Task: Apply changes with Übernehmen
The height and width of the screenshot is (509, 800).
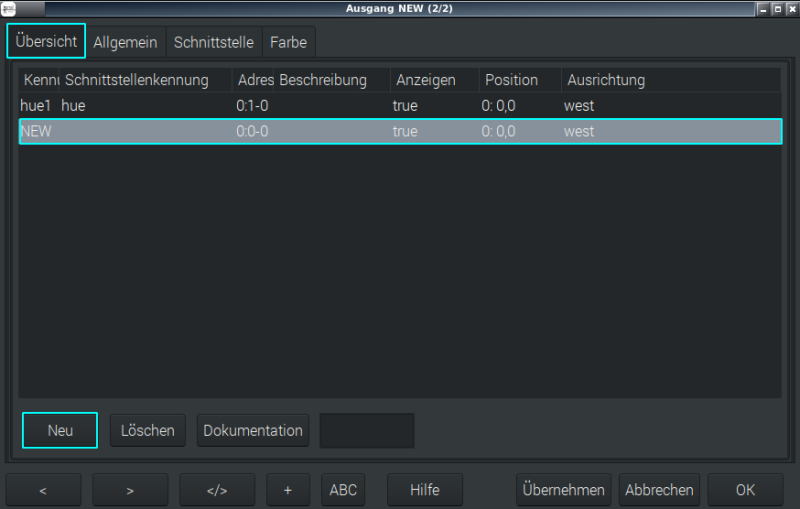Action: (x=563, y=490)
